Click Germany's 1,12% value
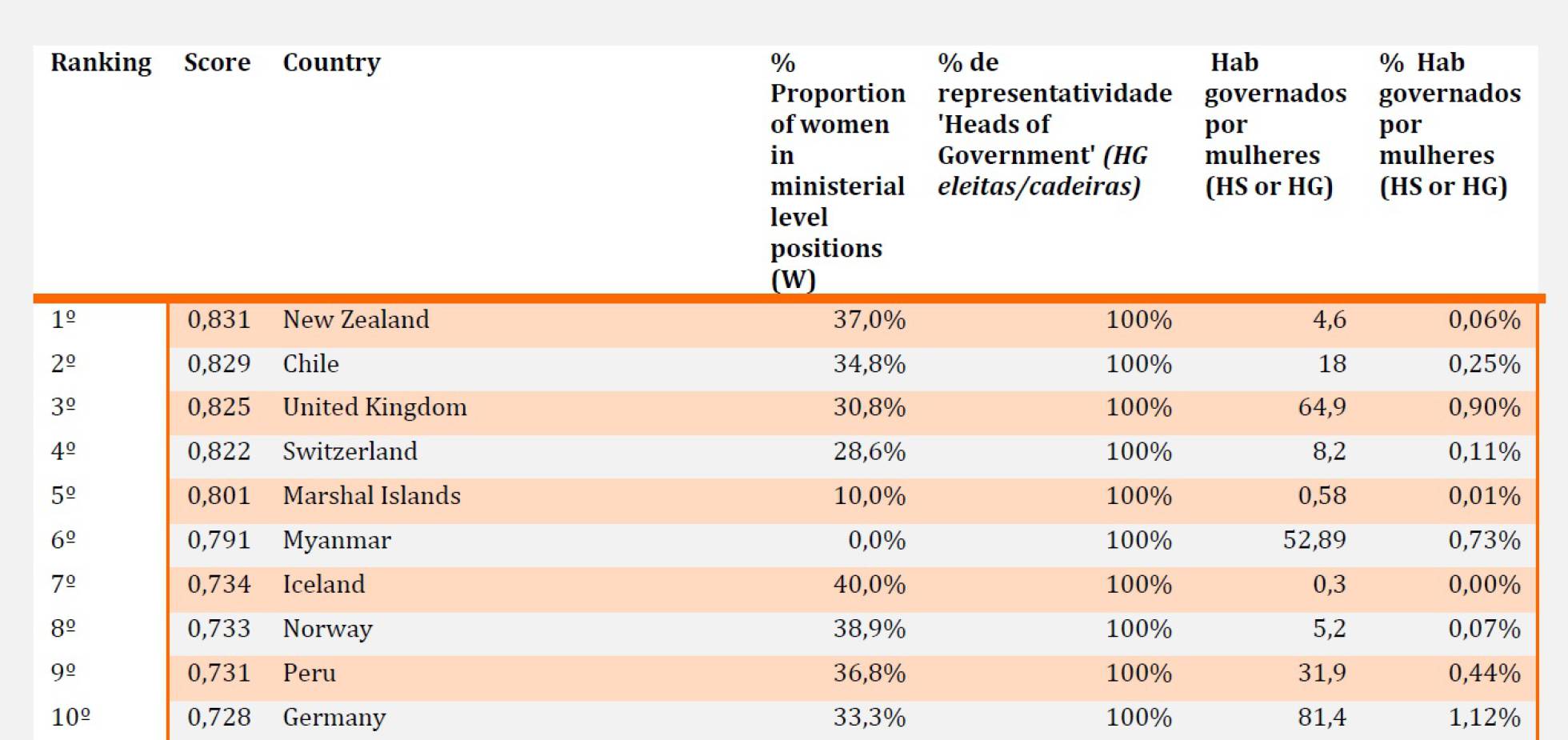Viewport: 1568px width, 740px height. pyautogui.click(x=1485, y=718)
